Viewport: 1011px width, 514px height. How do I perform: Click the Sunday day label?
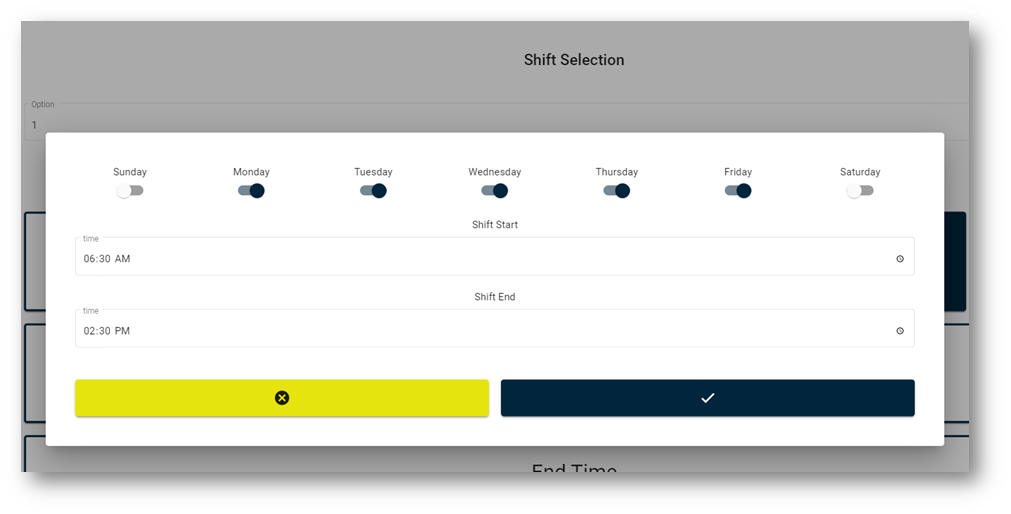coord(130,172)
